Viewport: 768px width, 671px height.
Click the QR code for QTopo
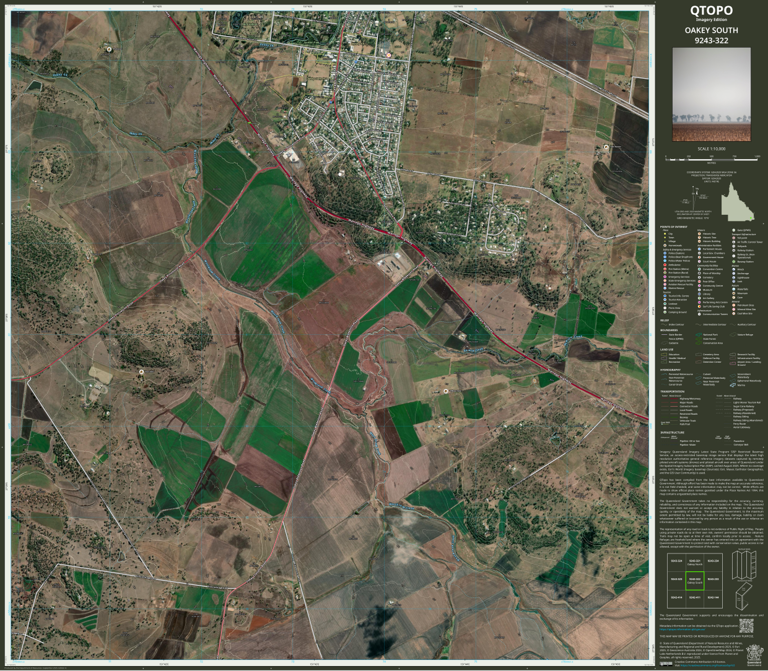click(x=745, y=625)
